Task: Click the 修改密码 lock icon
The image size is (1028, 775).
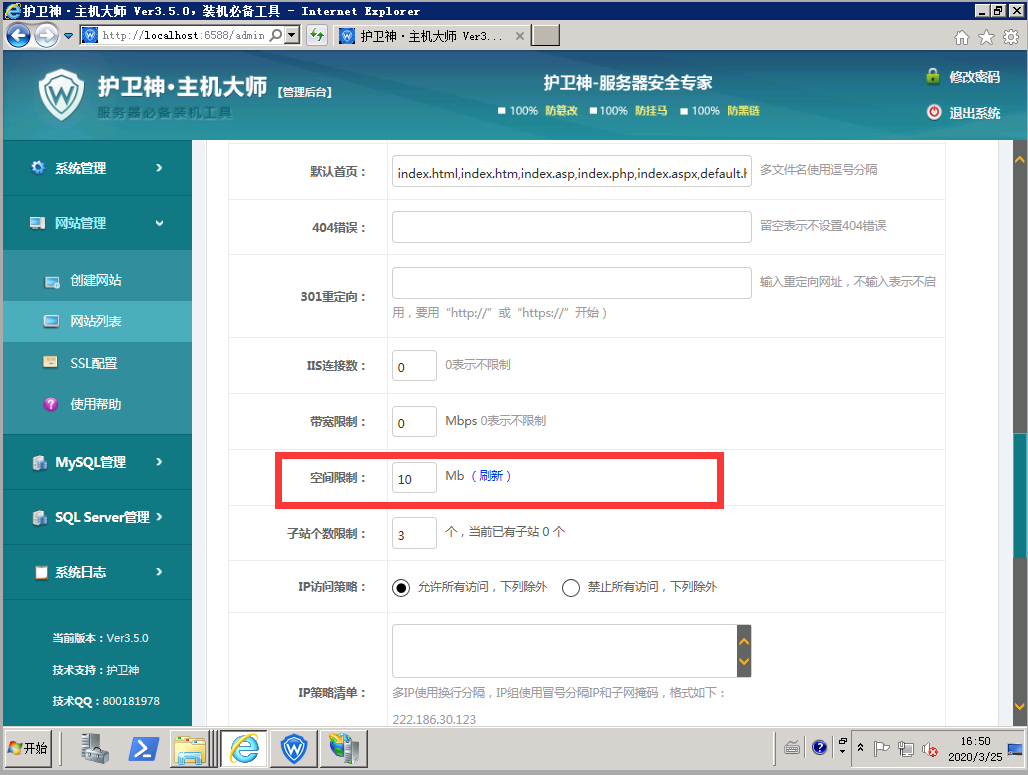Action: click(933, 77)
